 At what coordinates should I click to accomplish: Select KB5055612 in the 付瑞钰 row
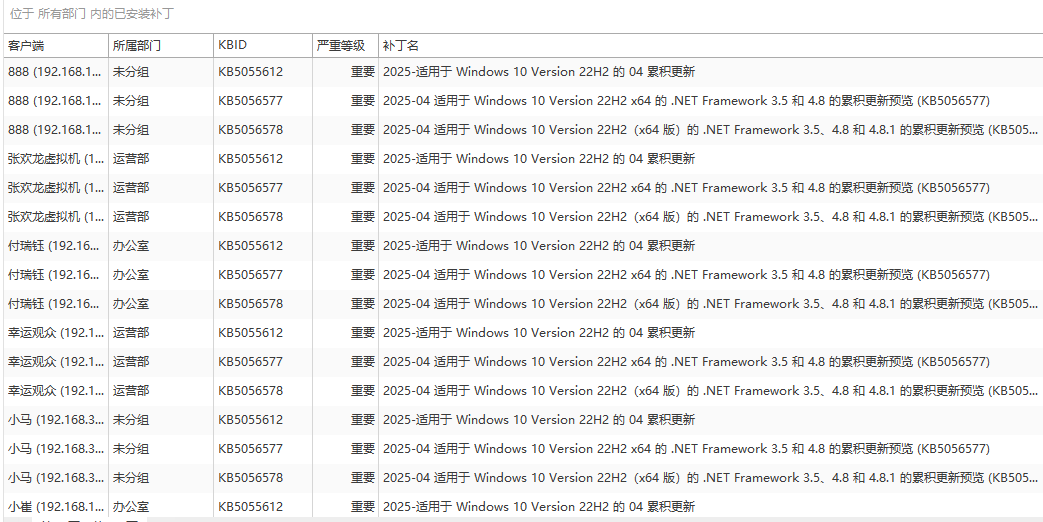pyautogui.click(x=251, y=246)
